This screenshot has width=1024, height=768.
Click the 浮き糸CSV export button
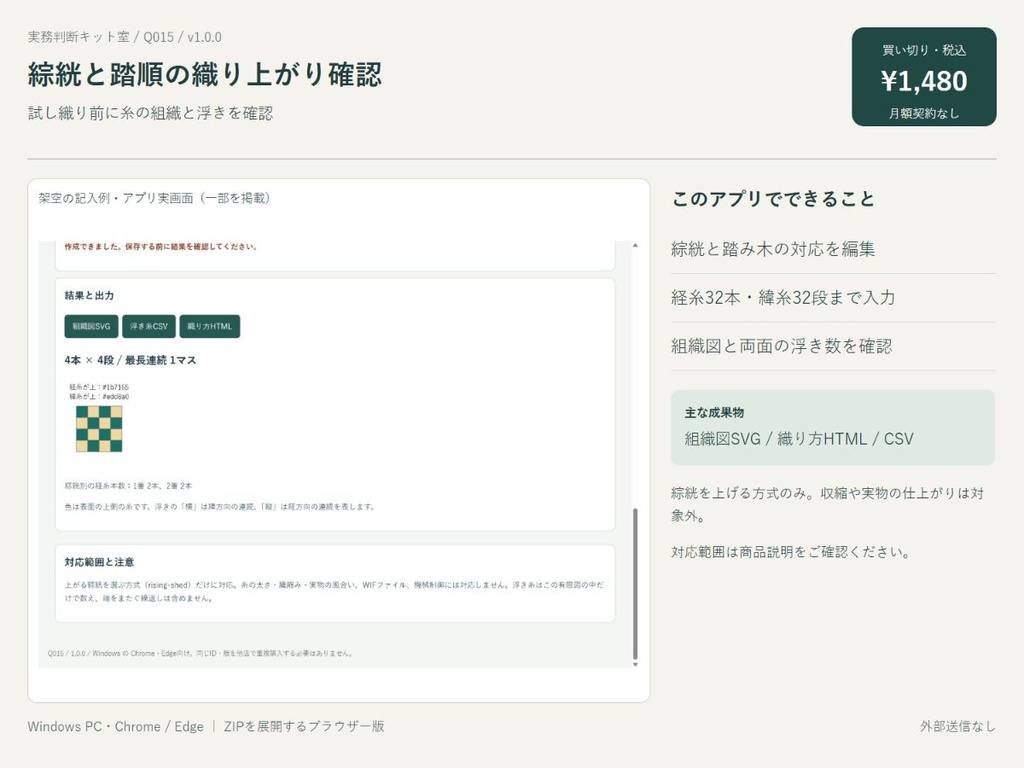click(x=149, y=327)
